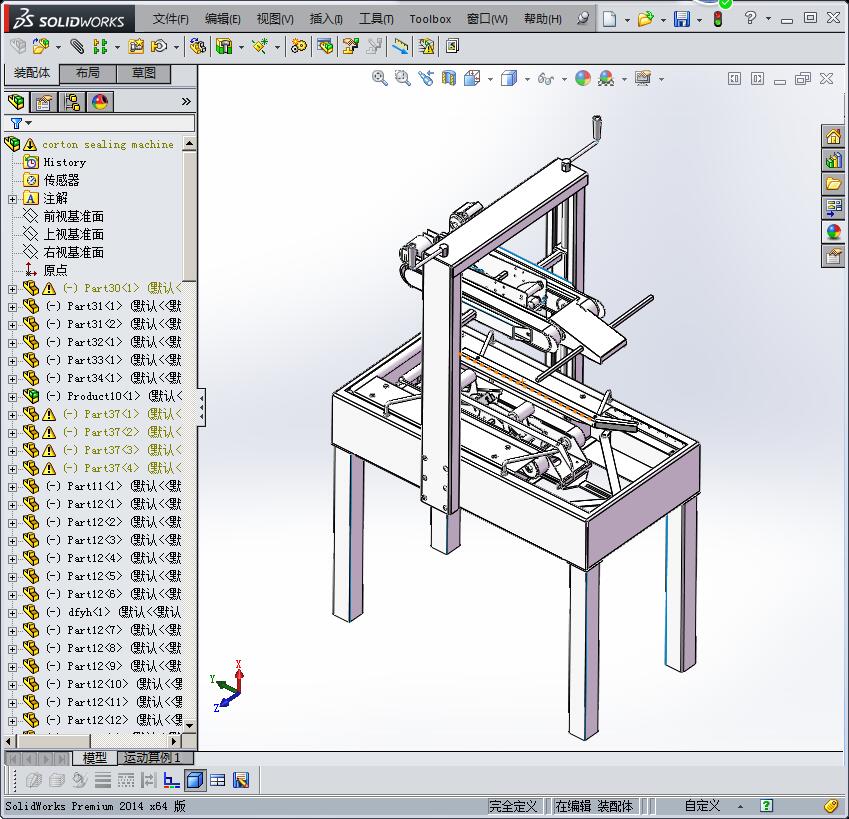Open the 视图(V) menu
This screenshot has width=849, height=819.
pyautogui.click(x=275, y=19)
